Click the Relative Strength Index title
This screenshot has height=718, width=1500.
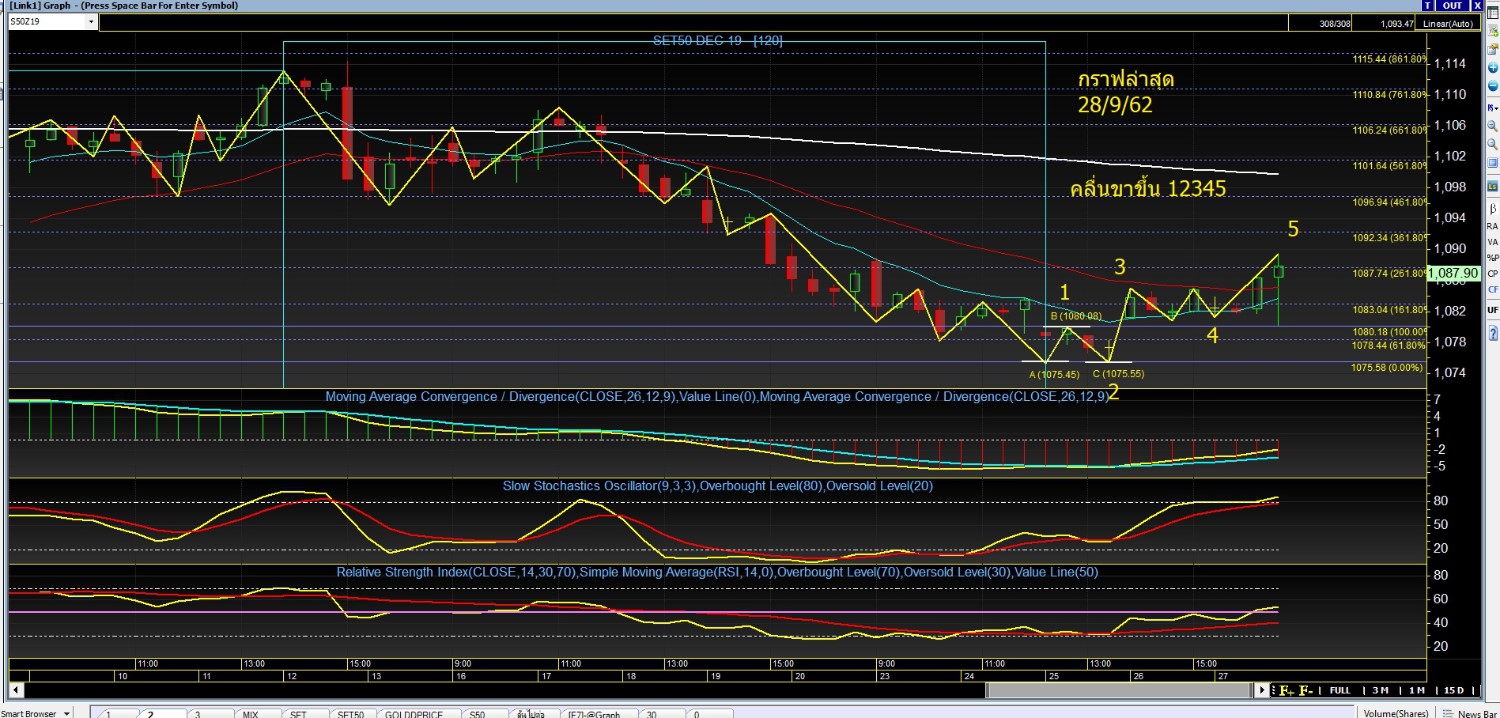716,572
